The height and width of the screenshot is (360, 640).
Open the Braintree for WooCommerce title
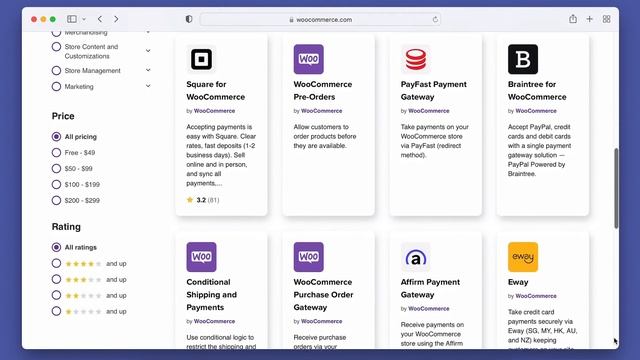click(x=537, y=91)
